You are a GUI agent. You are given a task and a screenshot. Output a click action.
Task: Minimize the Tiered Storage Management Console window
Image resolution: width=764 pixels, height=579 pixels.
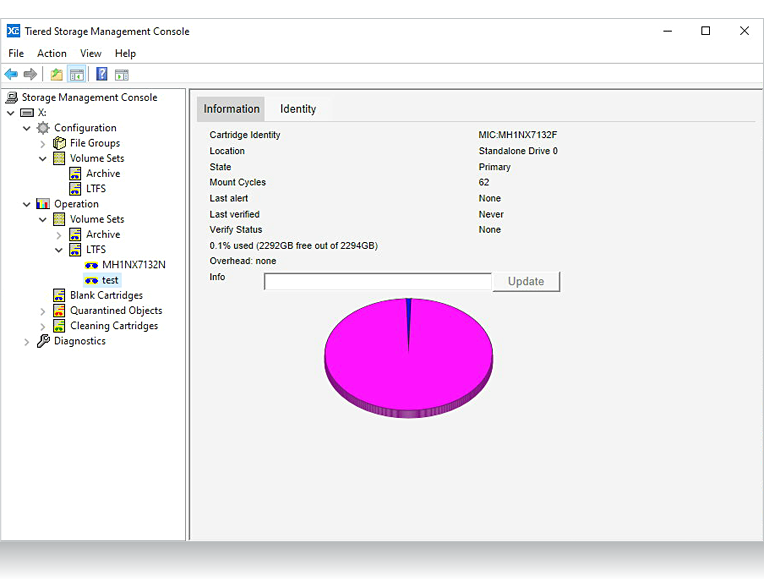point(668,31)
